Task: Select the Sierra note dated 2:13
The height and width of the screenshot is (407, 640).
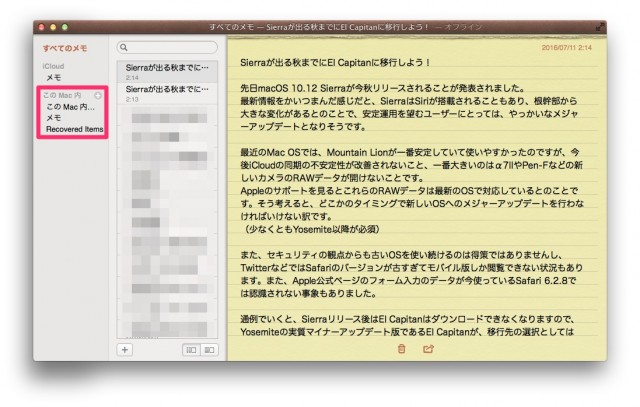Action: pyautogui.click(x=167, y=93)
